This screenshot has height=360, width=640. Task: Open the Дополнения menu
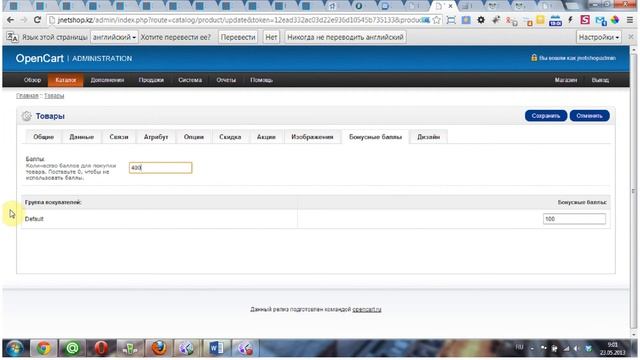pyautogui.click(x=107, y=80)
